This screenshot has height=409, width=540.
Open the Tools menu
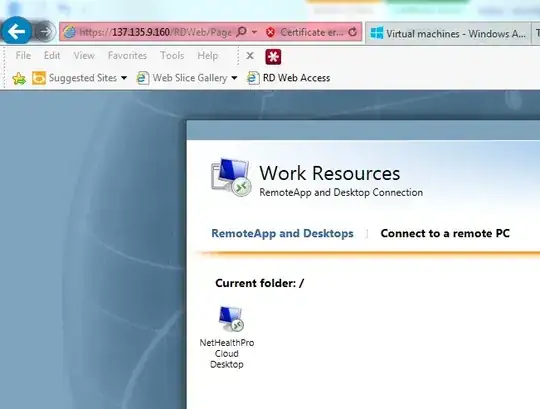point(172,55)
